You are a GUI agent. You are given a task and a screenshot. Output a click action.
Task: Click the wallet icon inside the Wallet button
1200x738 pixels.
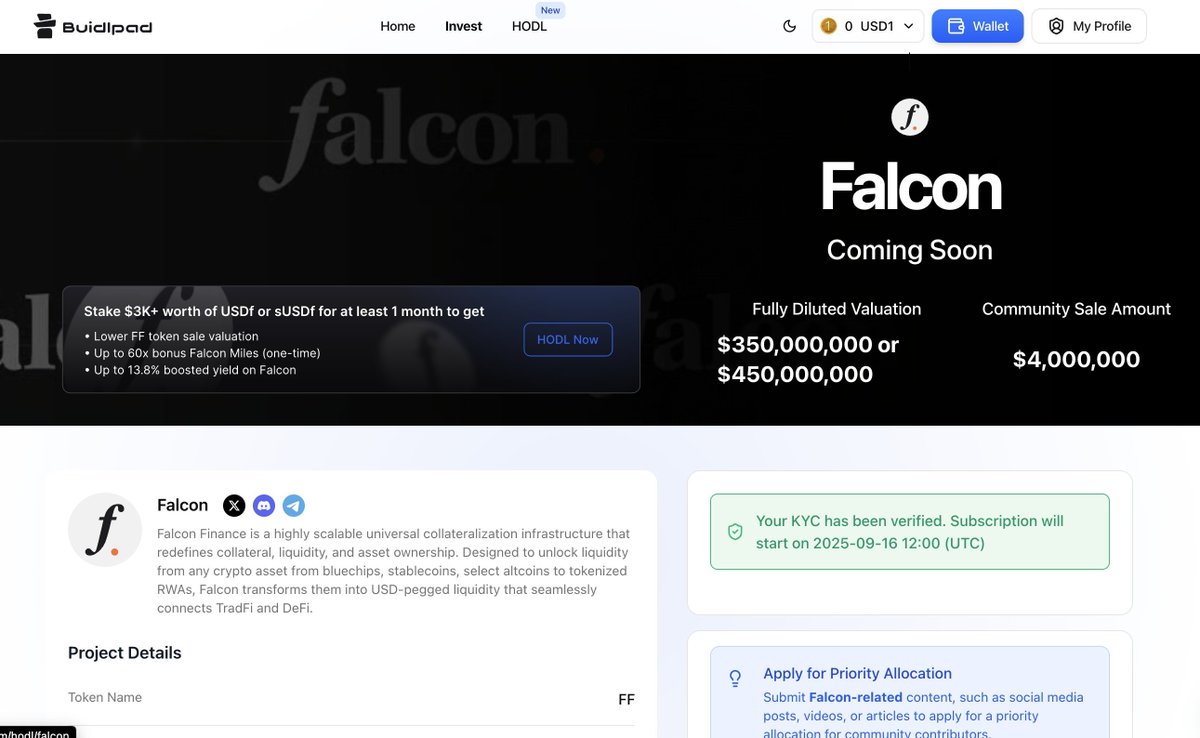pos(956,26)
